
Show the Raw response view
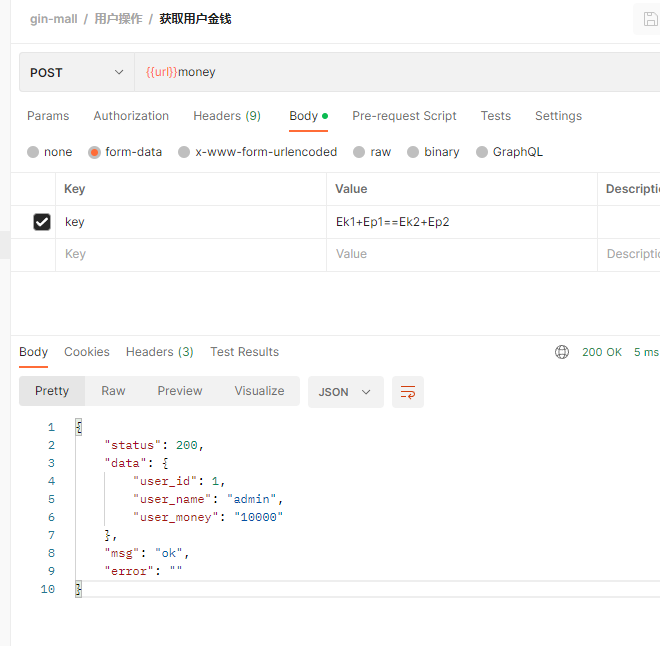coord(113,391)
